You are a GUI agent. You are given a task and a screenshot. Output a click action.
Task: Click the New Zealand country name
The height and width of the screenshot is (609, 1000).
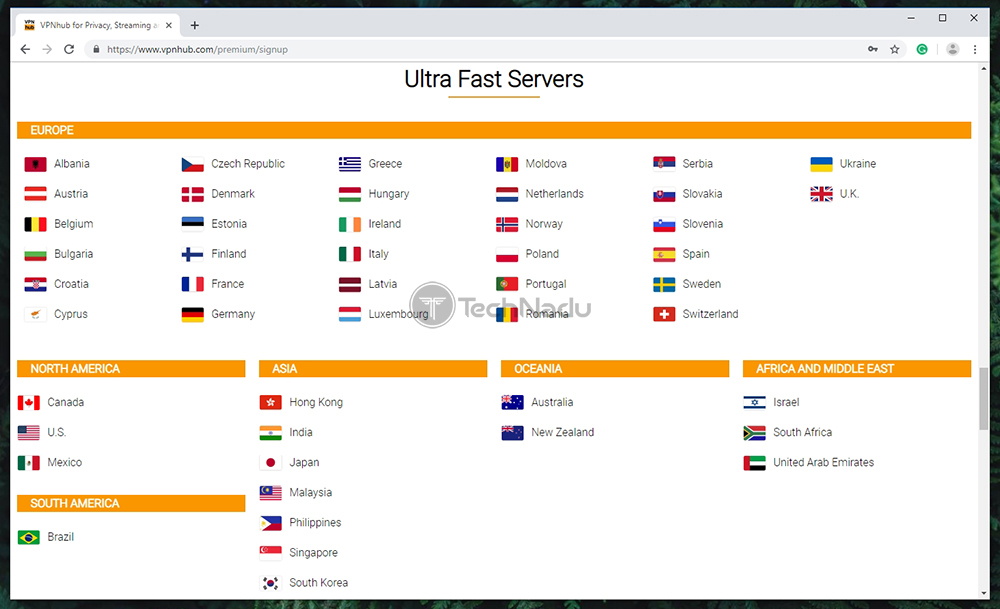click(x=562, y=432)
